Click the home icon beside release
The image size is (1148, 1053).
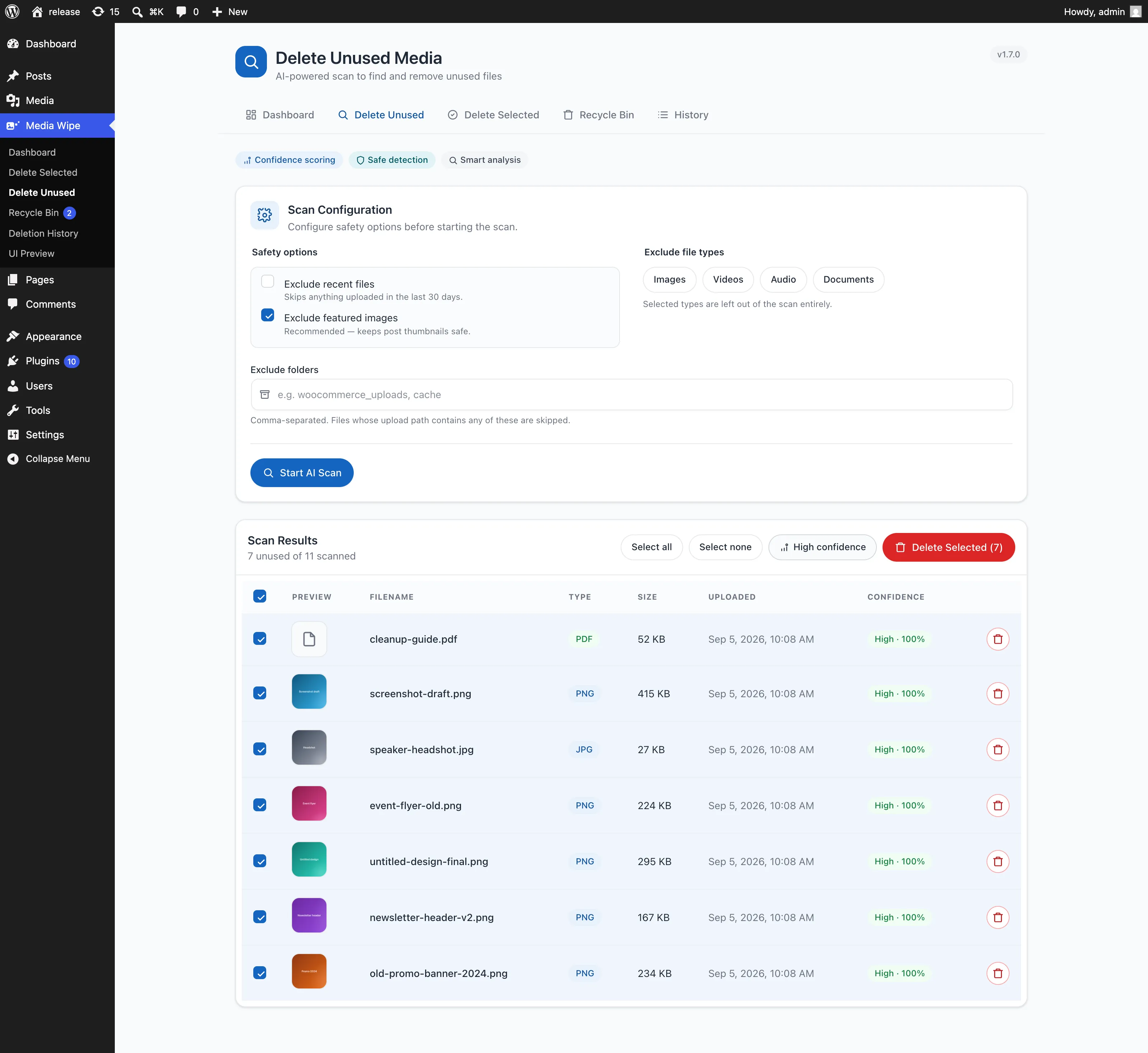point(37,11)
